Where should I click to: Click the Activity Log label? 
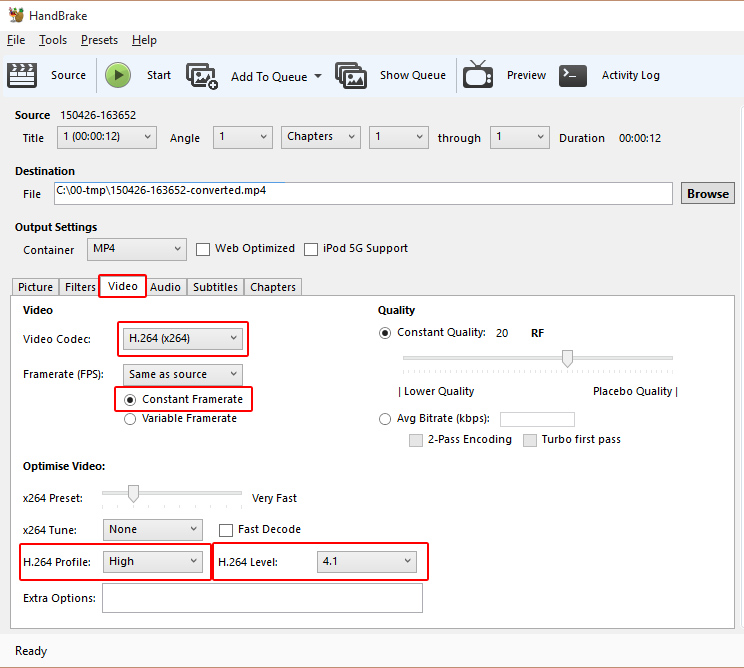click(x=631, y=75)
